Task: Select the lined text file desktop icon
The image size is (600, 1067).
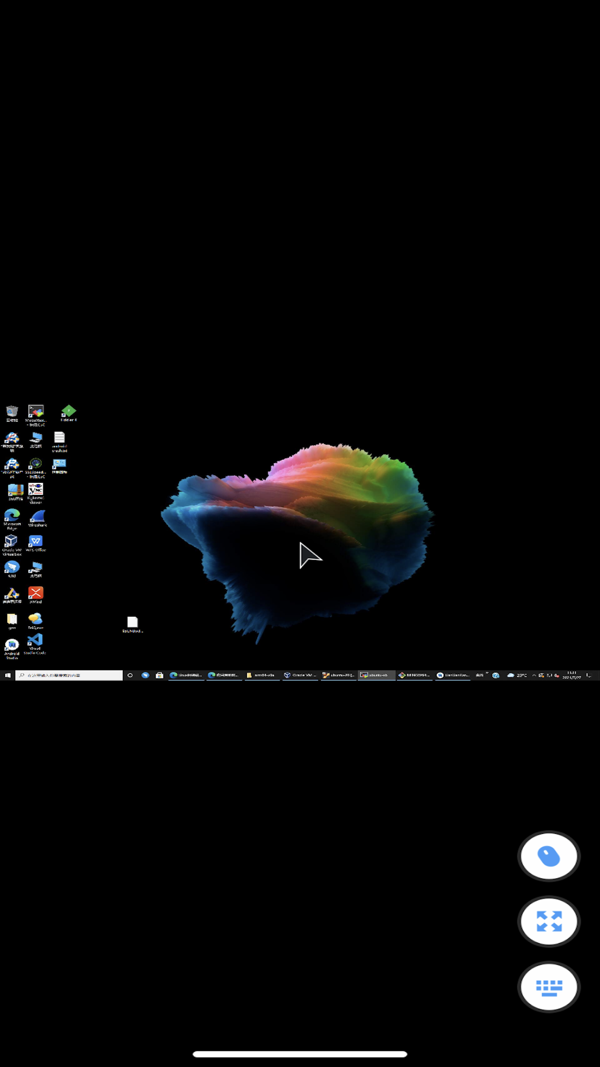Action: (x=59, y=442)
